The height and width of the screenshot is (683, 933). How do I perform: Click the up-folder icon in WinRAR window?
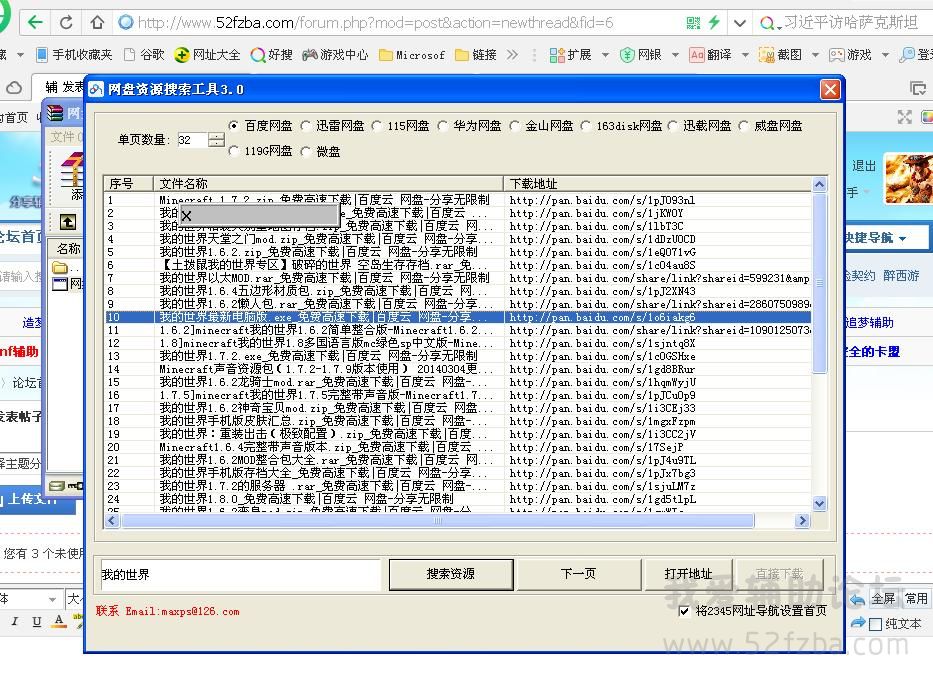pyautogui.click(x=68, y=223)
